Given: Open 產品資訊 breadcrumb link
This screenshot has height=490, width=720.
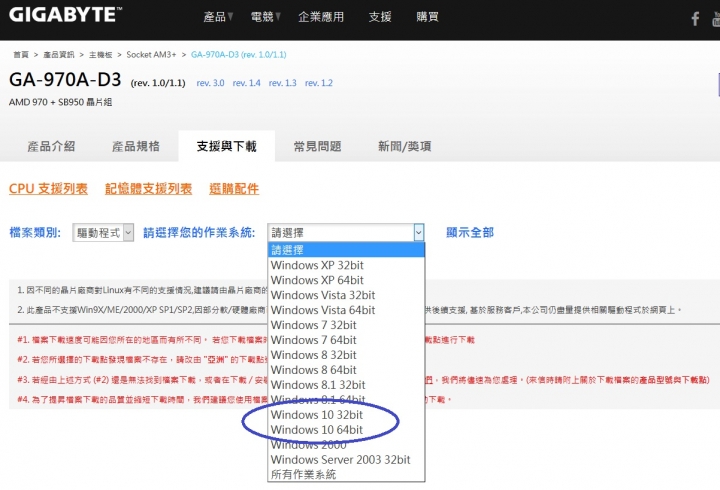Looking at the screenshot, I should click(58, 55).
